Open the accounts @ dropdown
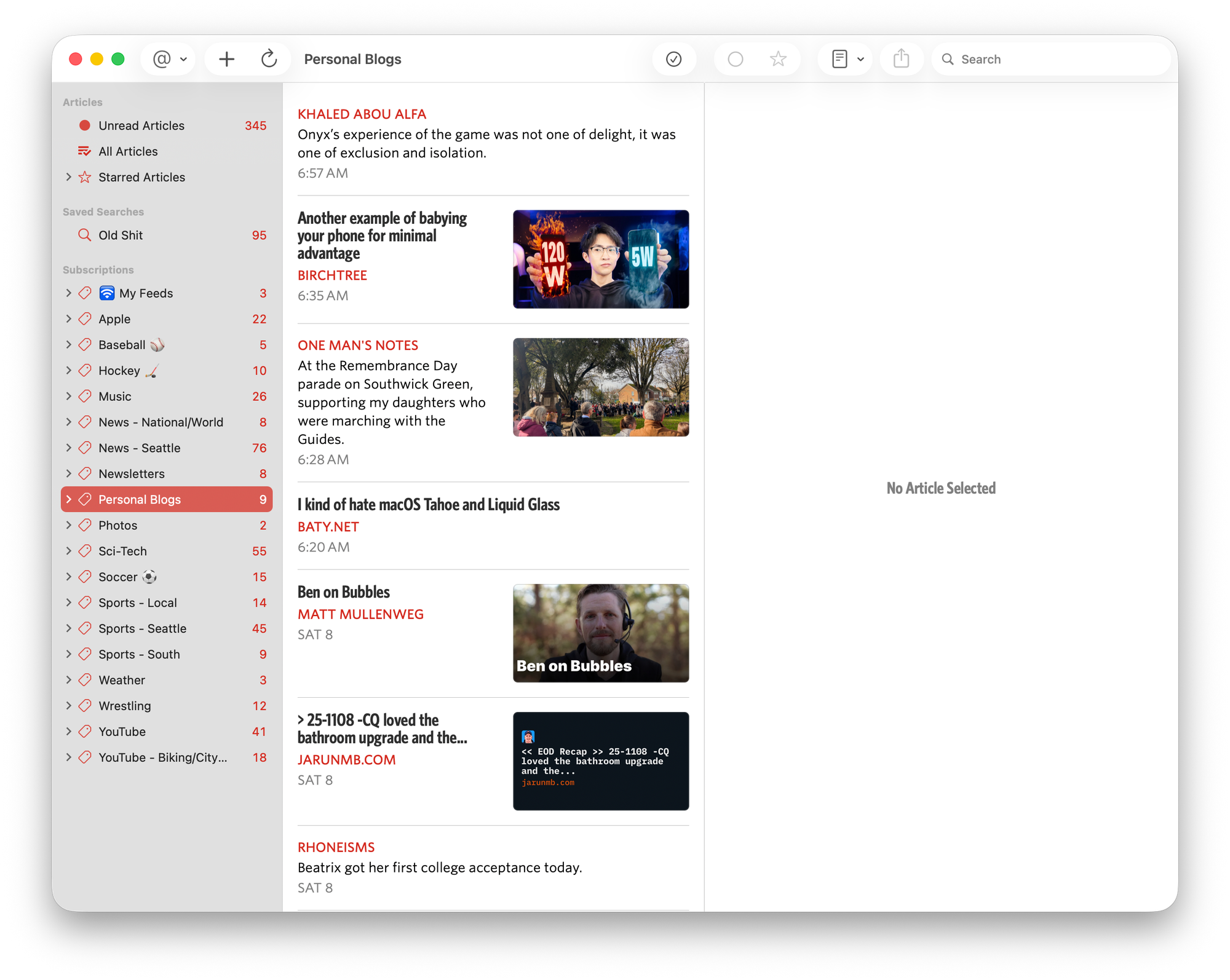The image size is (1230, 980). pyautogui.click(x=169, y=59)
